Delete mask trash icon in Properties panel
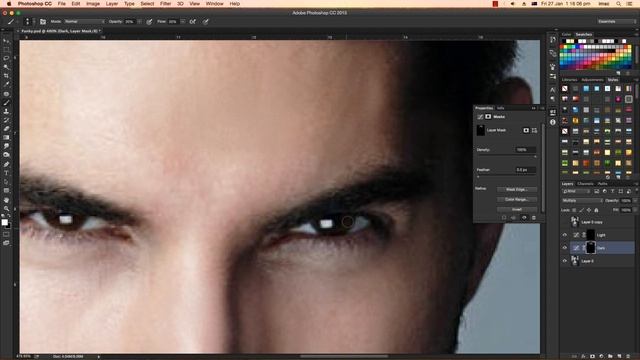Viewport: 640px width, 360px height. [534, 218]
